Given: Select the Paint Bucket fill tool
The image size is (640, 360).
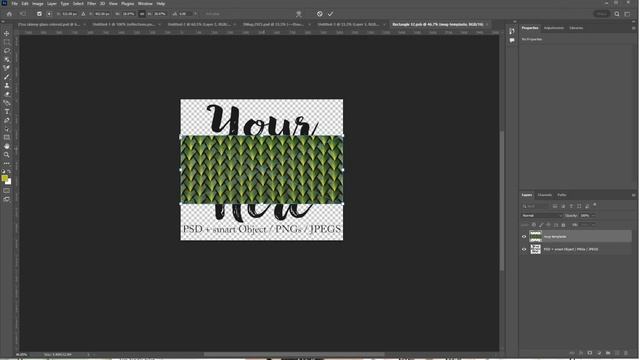Looking at the screenshot, I should pos(7,103).
